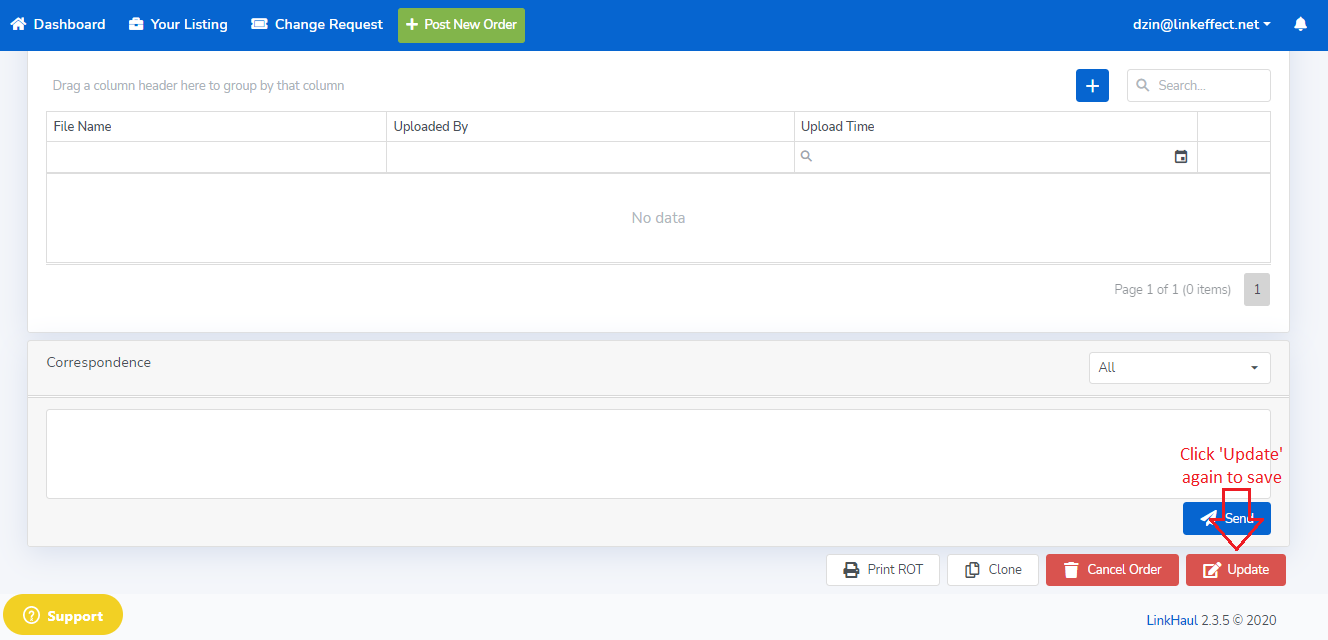Click the blue plus add file button
This screenshot has height=640, width=1328.
[x=1092, y=86]
